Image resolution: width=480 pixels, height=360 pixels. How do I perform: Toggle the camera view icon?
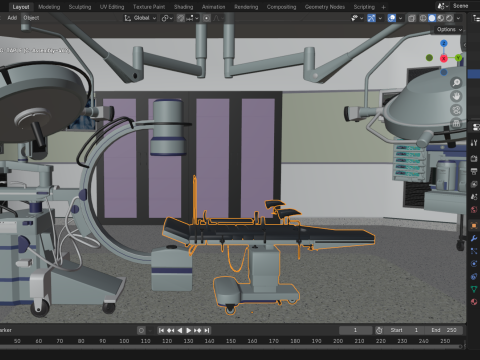(x=456, y=110)
